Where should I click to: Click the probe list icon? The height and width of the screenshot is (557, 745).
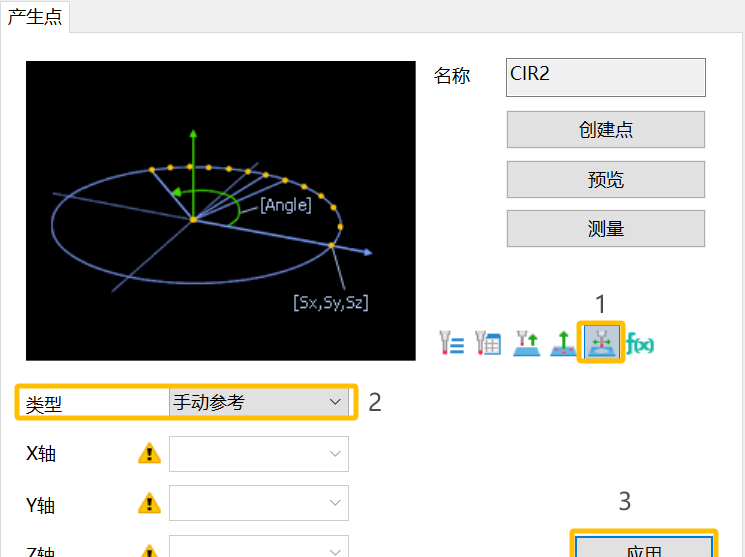point(452,344)
